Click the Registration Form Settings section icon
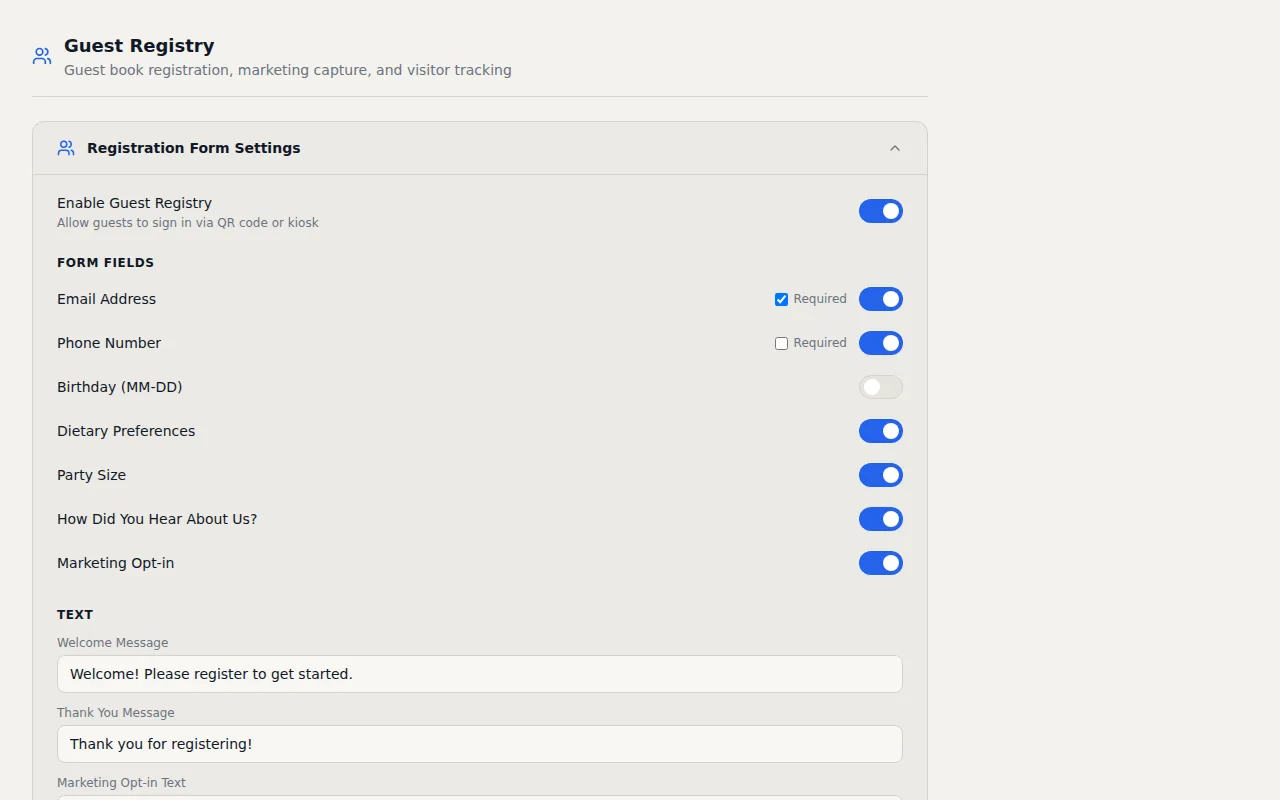Screen dimensions: 1280x800 click(66, 147)
